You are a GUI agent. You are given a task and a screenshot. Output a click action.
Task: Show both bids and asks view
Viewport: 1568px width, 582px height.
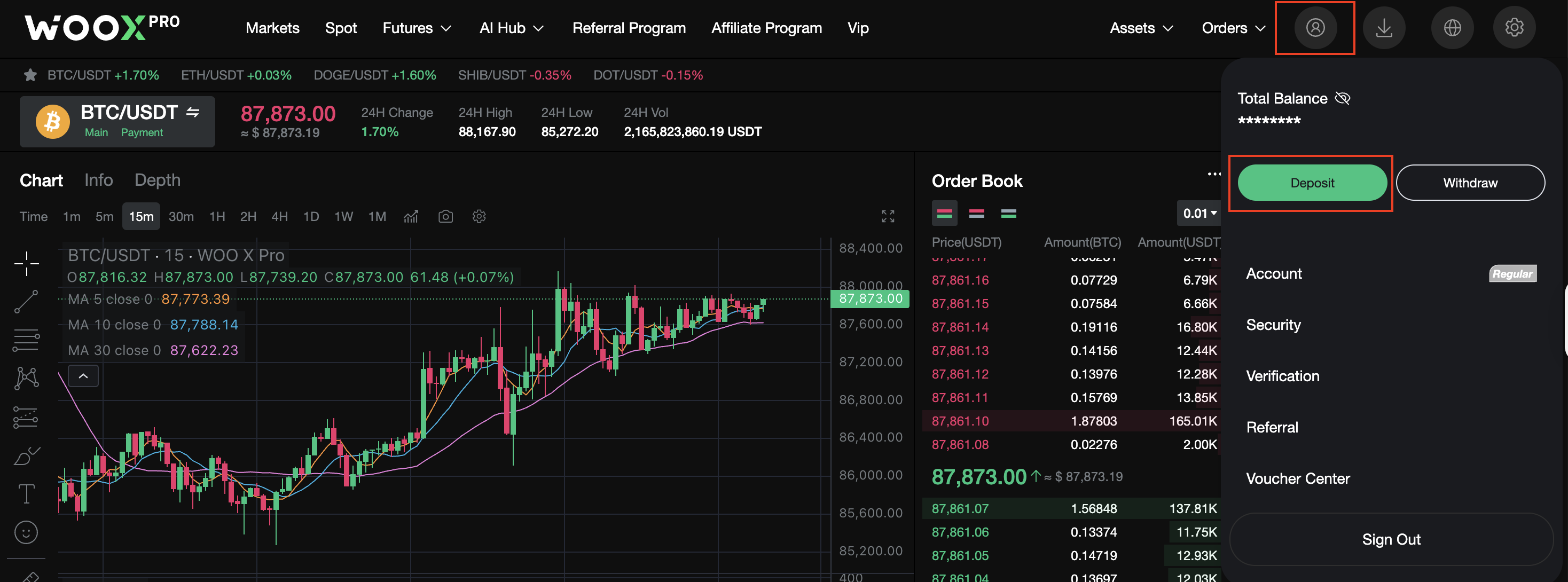click(x=944, y=213)
